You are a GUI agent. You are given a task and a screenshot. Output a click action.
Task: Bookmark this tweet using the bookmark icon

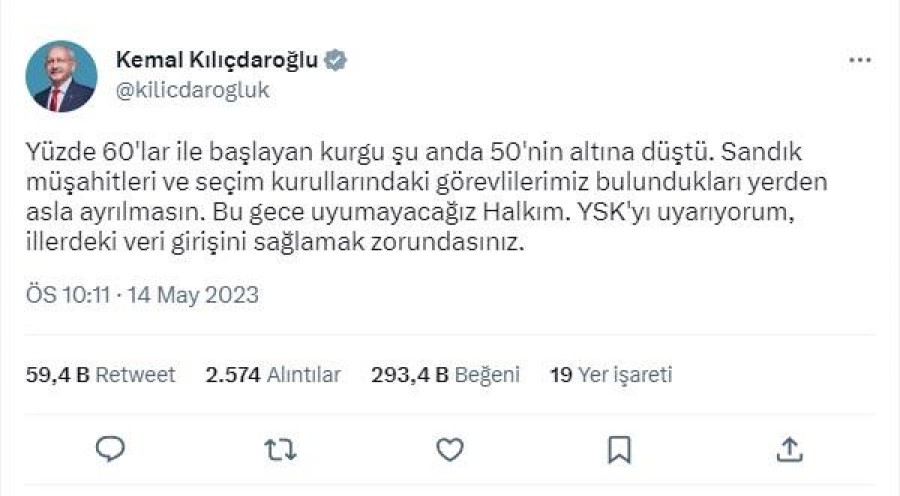(619, 449)
